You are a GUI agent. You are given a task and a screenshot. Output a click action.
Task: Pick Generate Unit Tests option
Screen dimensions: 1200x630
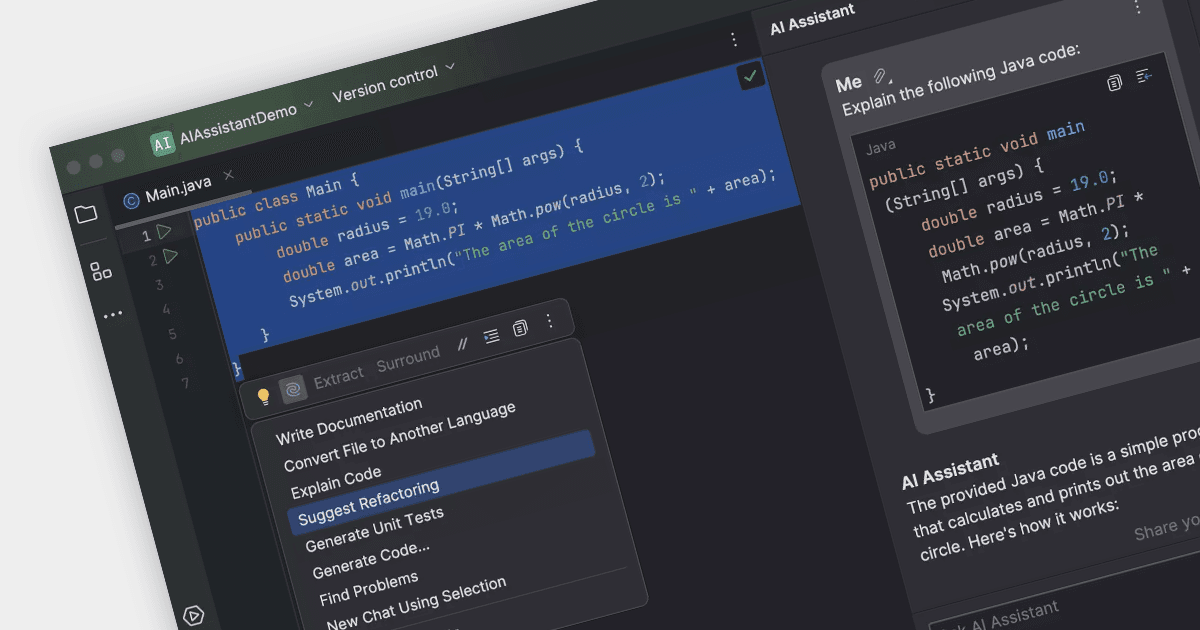[374, 530]
